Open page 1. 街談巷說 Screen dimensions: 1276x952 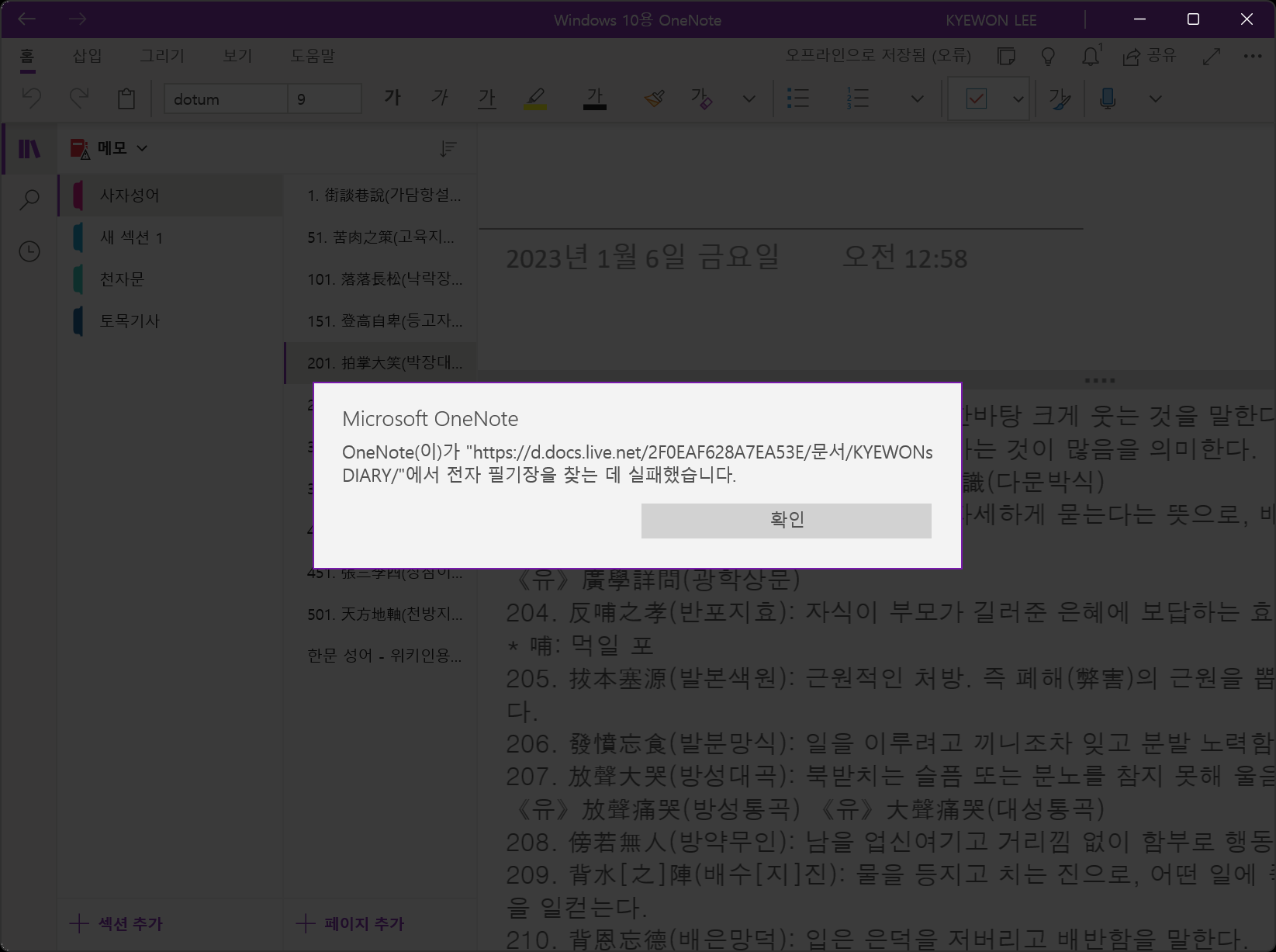click(380, 195)
